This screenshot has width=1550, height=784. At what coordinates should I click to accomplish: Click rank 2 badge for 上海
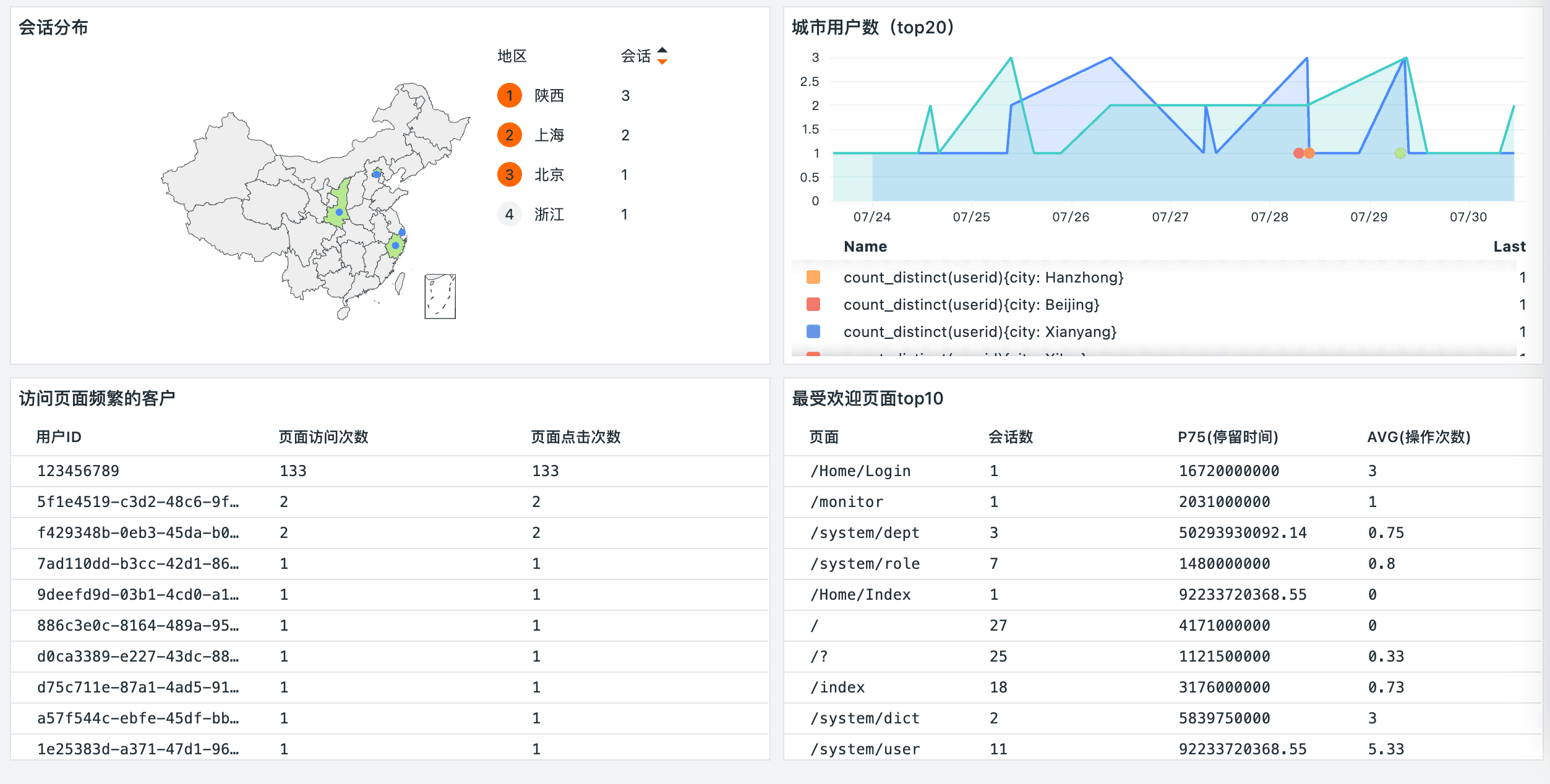pos(509,135)
